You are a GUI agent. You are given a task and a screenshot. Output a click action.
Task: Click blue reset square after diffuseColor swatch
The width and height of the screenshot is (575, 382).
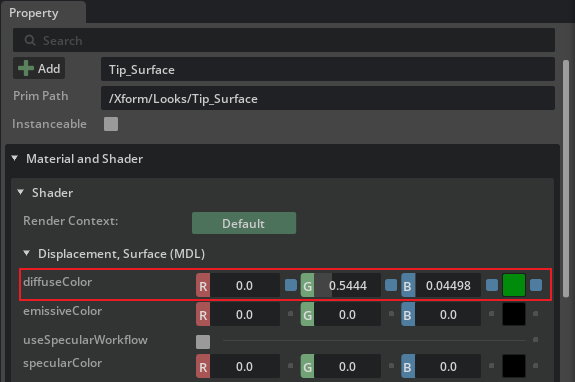pos(536,285)
